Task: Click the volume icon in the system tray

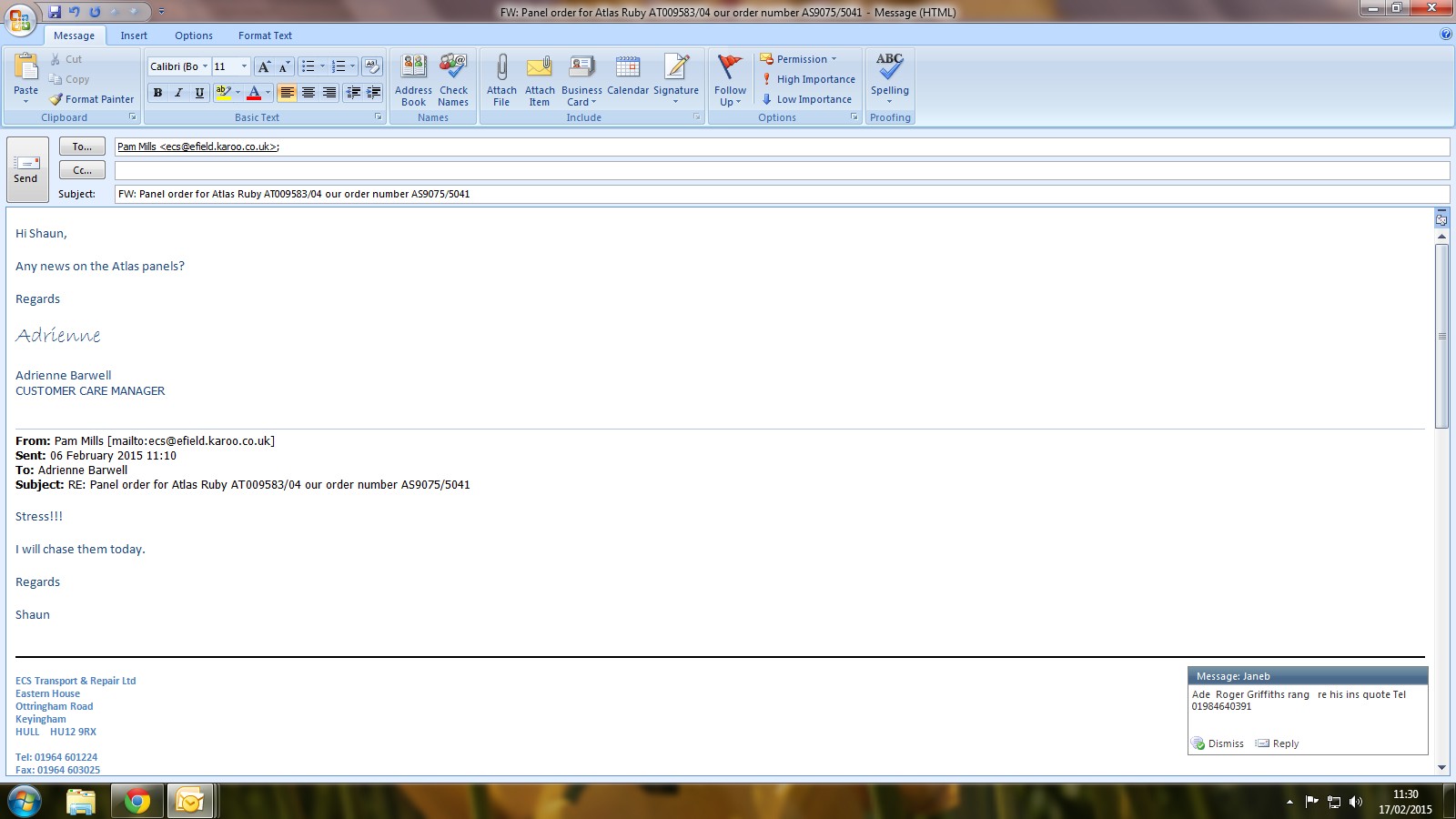Action: click(1356, 802)
